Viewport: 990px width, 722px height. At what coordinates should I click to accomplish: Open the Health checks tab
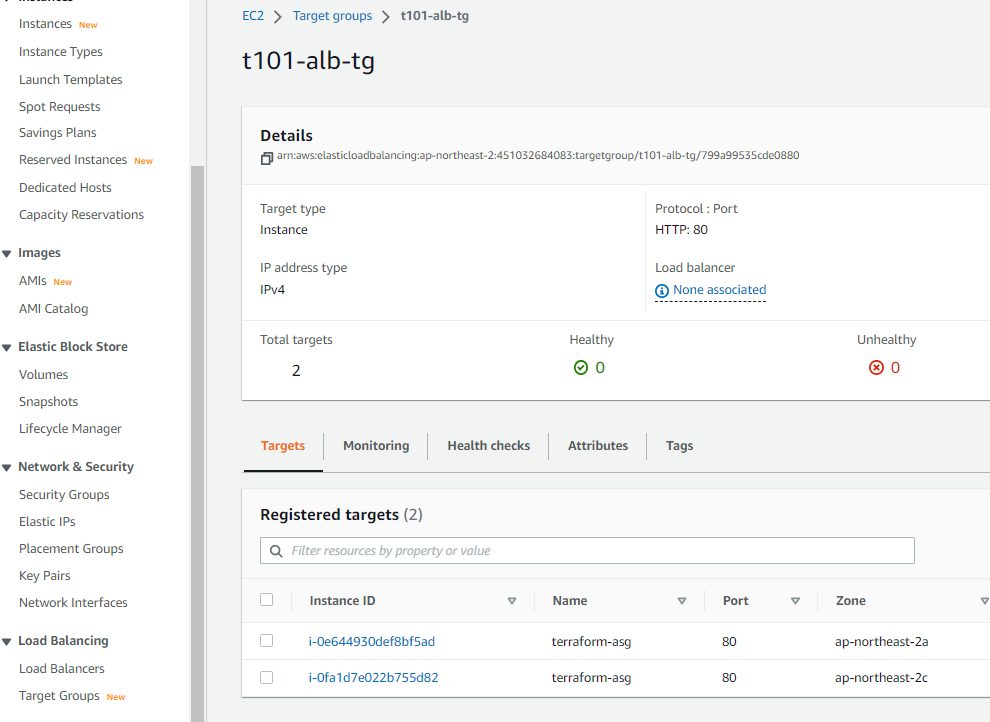[489, 446]
